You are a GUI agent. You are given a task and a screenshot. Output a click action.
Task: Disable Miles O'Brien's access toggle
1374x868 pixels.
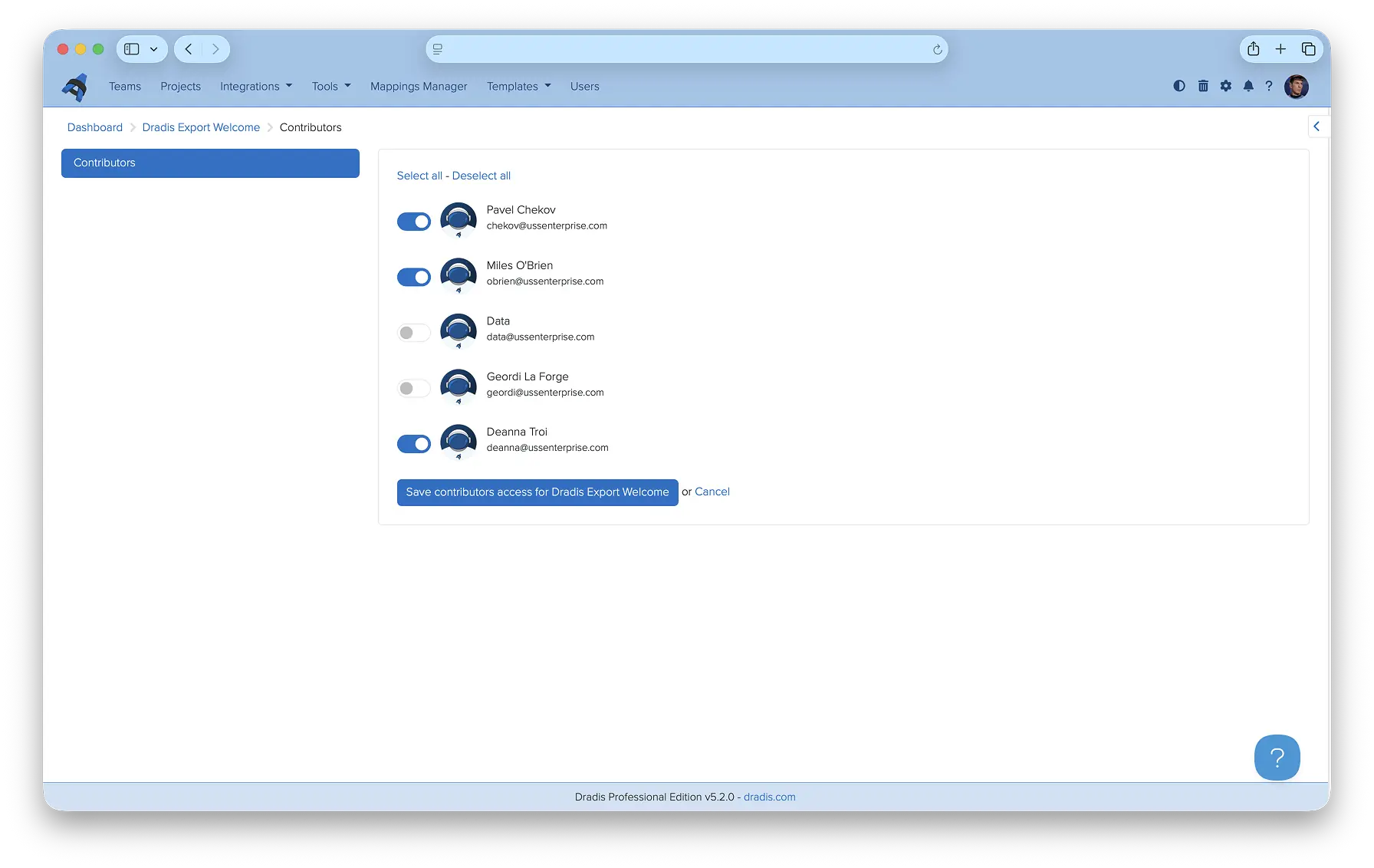pos(414,277)
